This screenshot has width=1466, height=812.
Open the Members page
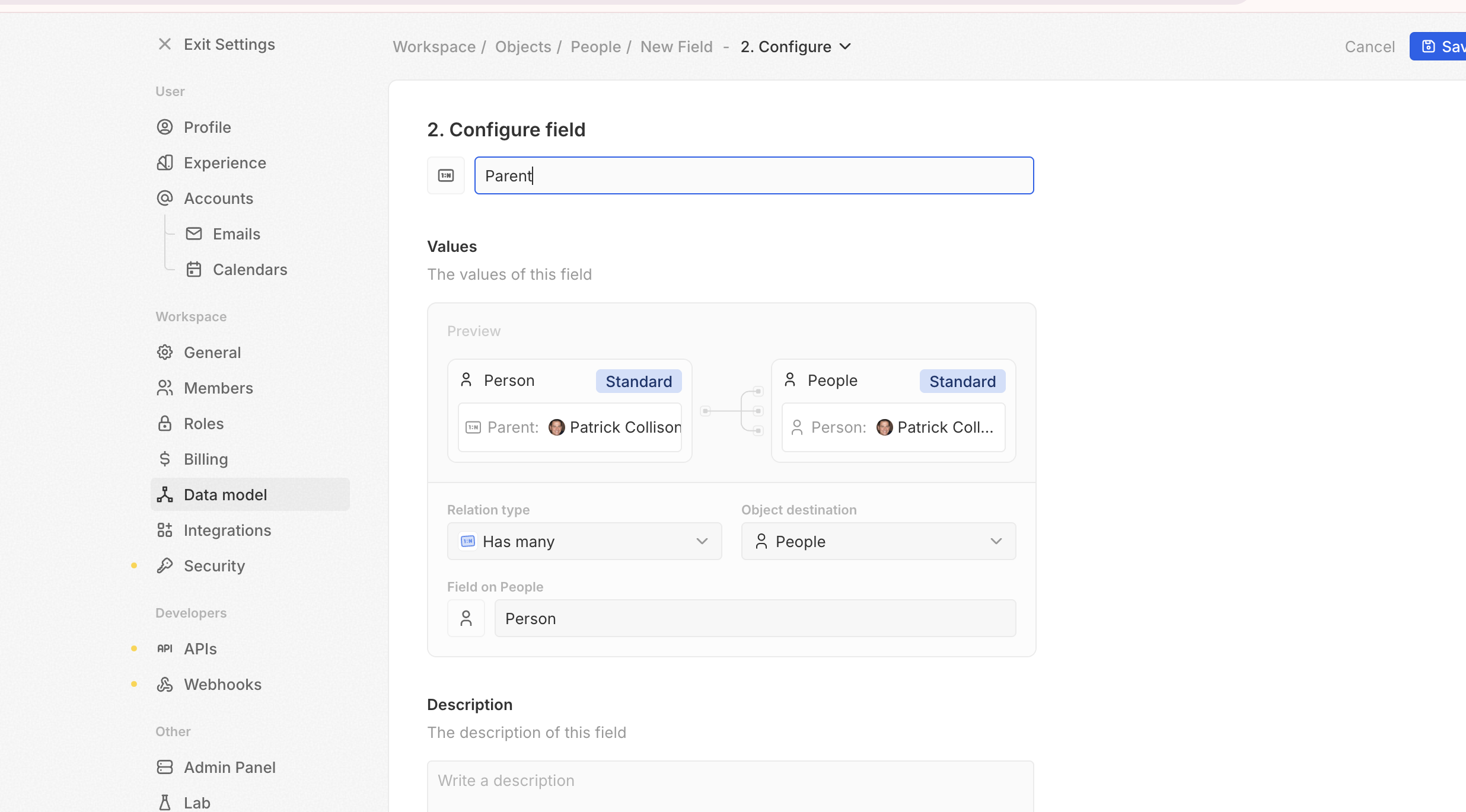point(250,388)
